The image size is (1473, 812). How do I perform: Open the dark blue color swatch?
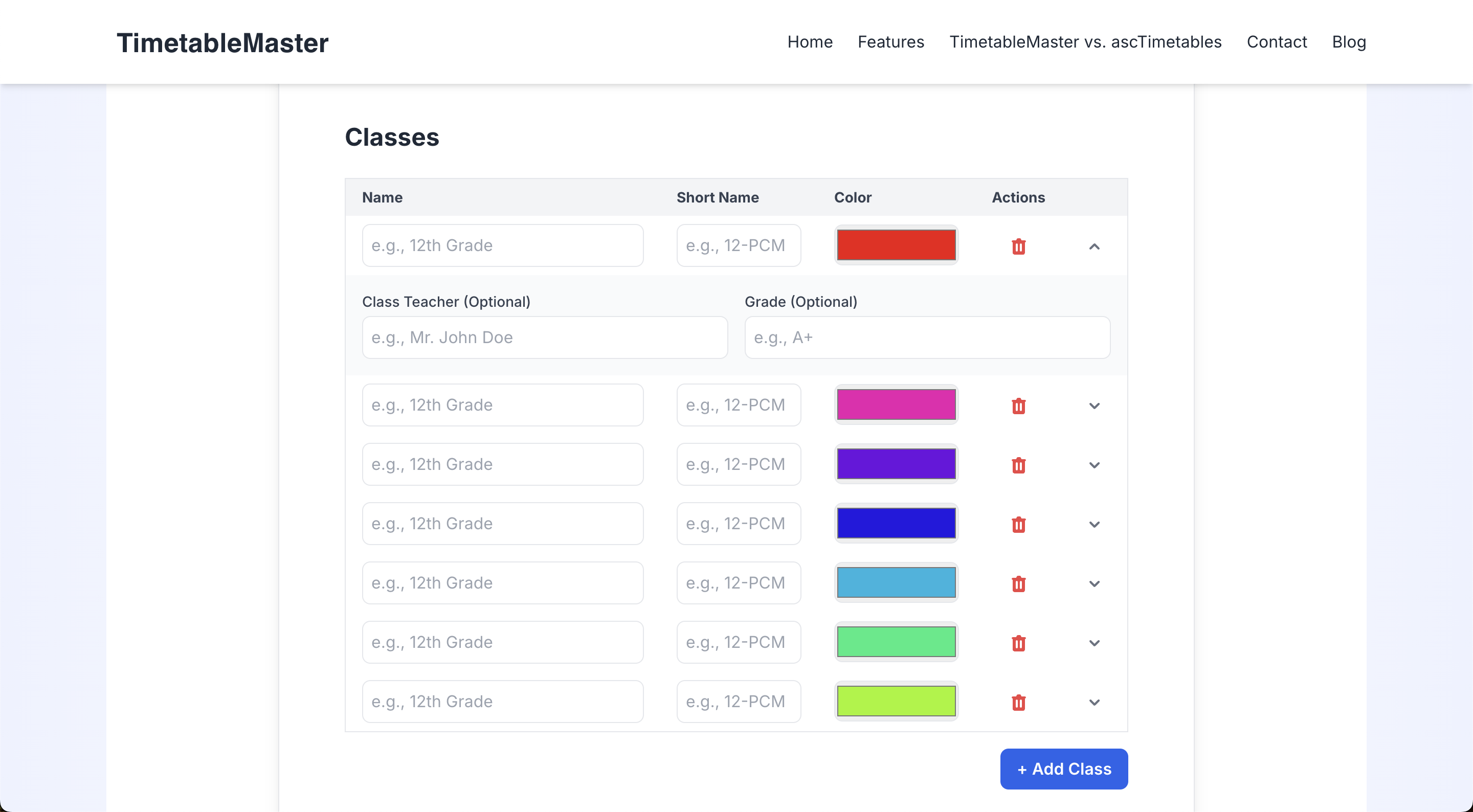896,523
